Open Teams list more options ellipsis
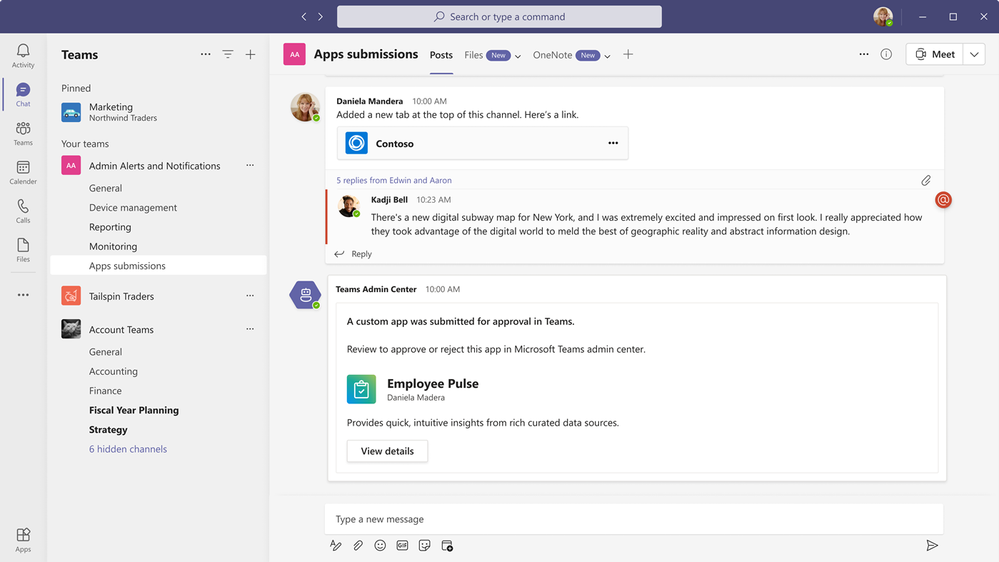999x562 pixels. (x=205, y=54)
